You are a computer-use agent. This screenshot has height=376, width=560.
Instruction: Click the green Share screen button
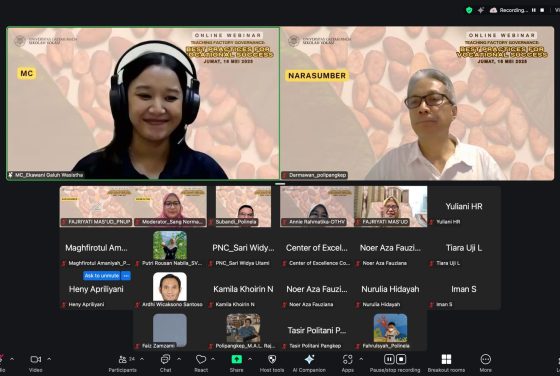tap(236, 359)
